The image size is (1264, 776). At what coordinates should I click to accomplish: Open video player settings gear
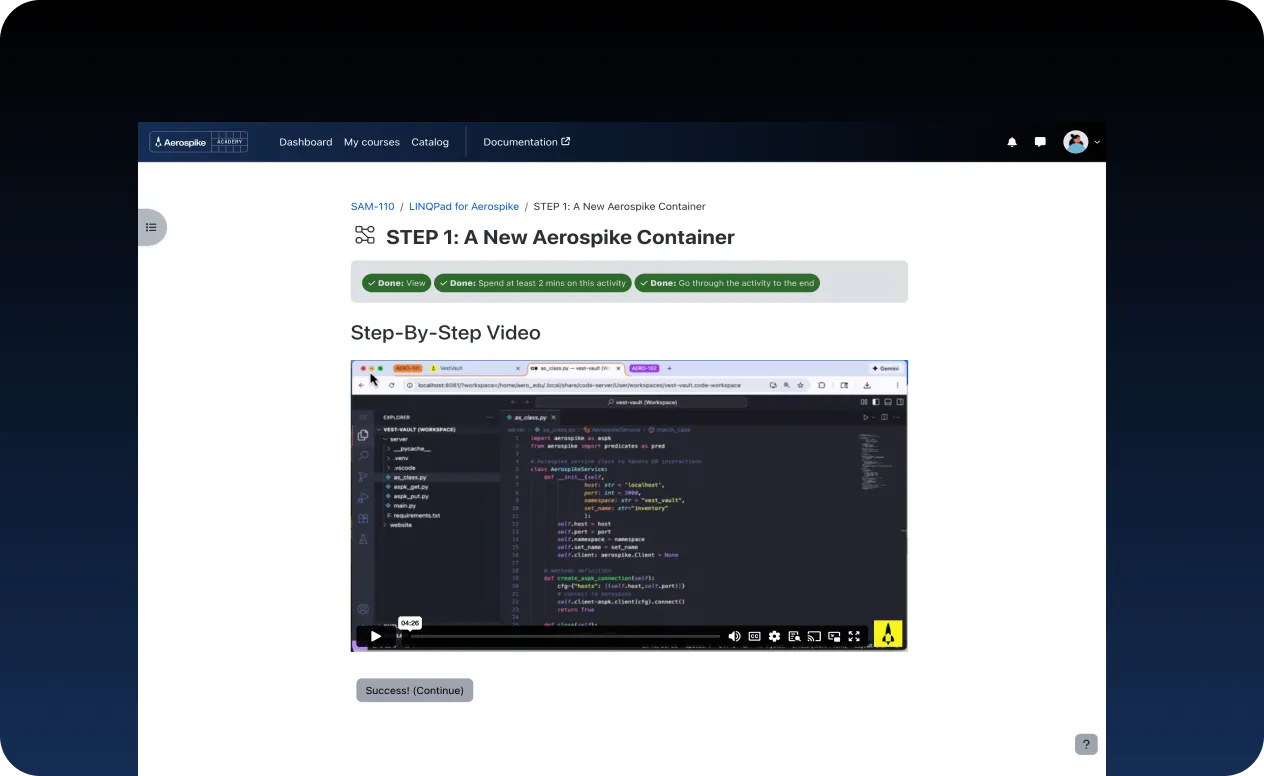tap(774, 636)
